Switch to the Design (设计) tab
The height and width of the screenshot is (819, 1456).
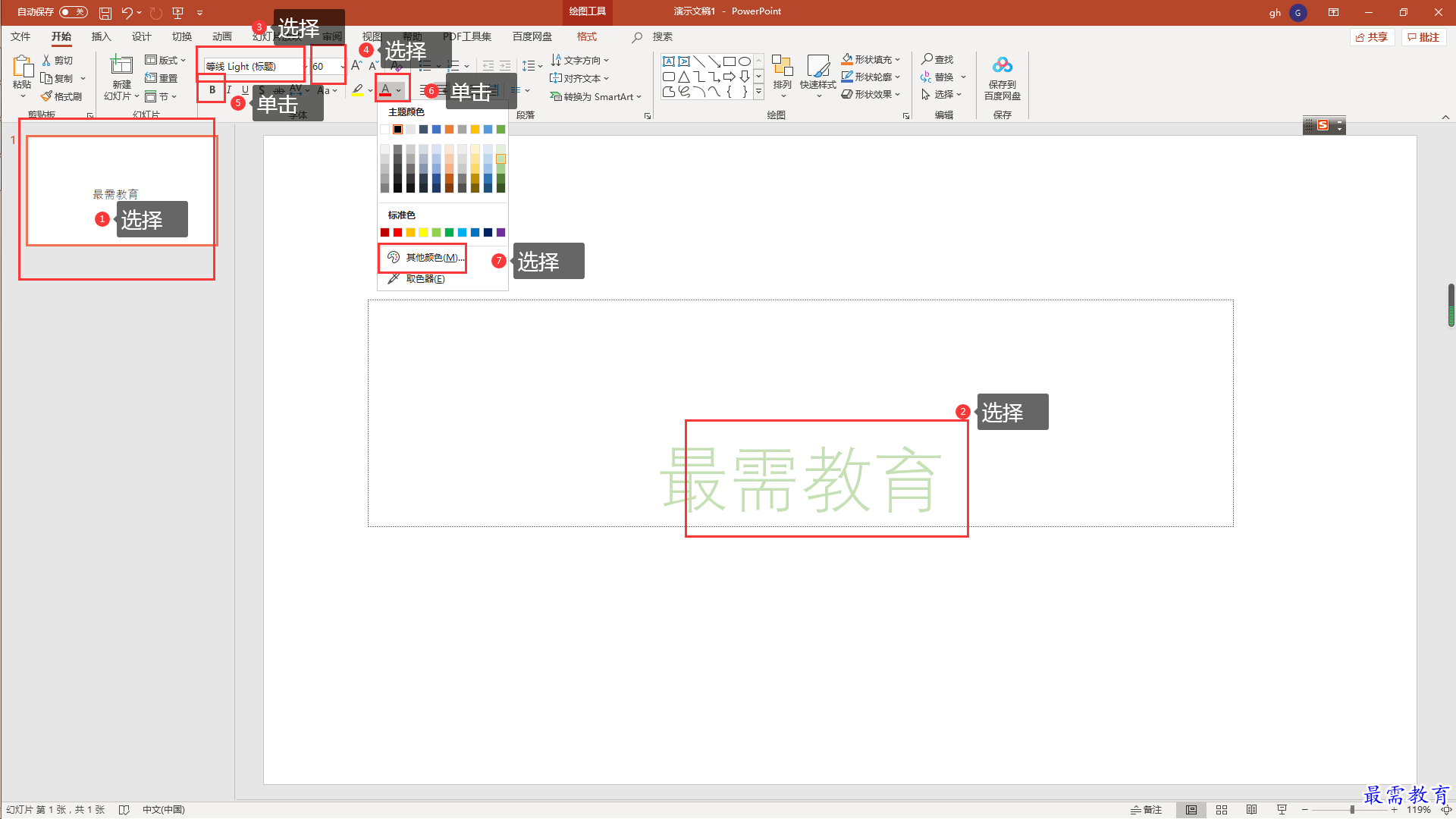141,36
